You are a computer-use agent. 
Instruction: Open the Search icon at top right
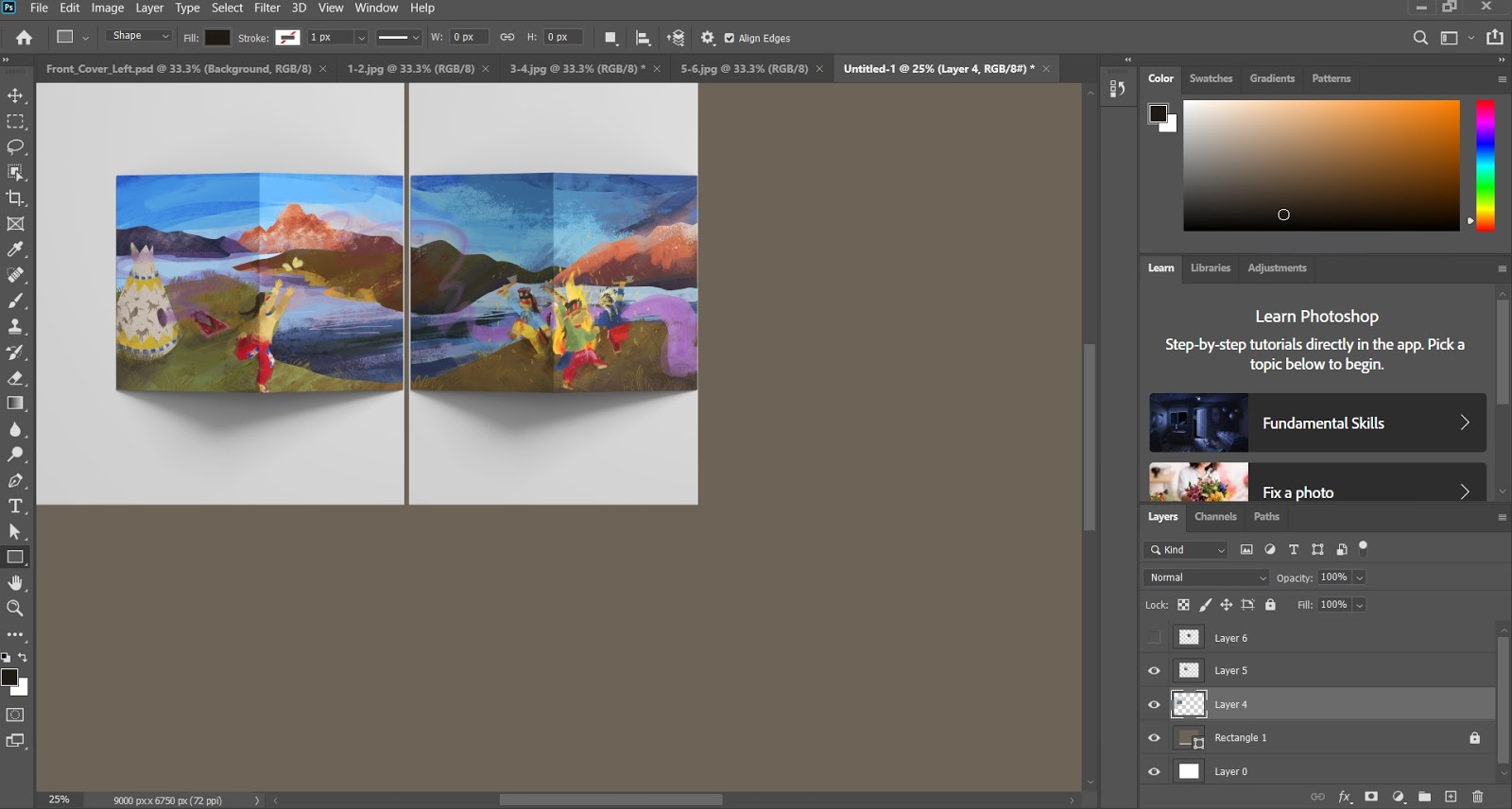(1420, 38)
